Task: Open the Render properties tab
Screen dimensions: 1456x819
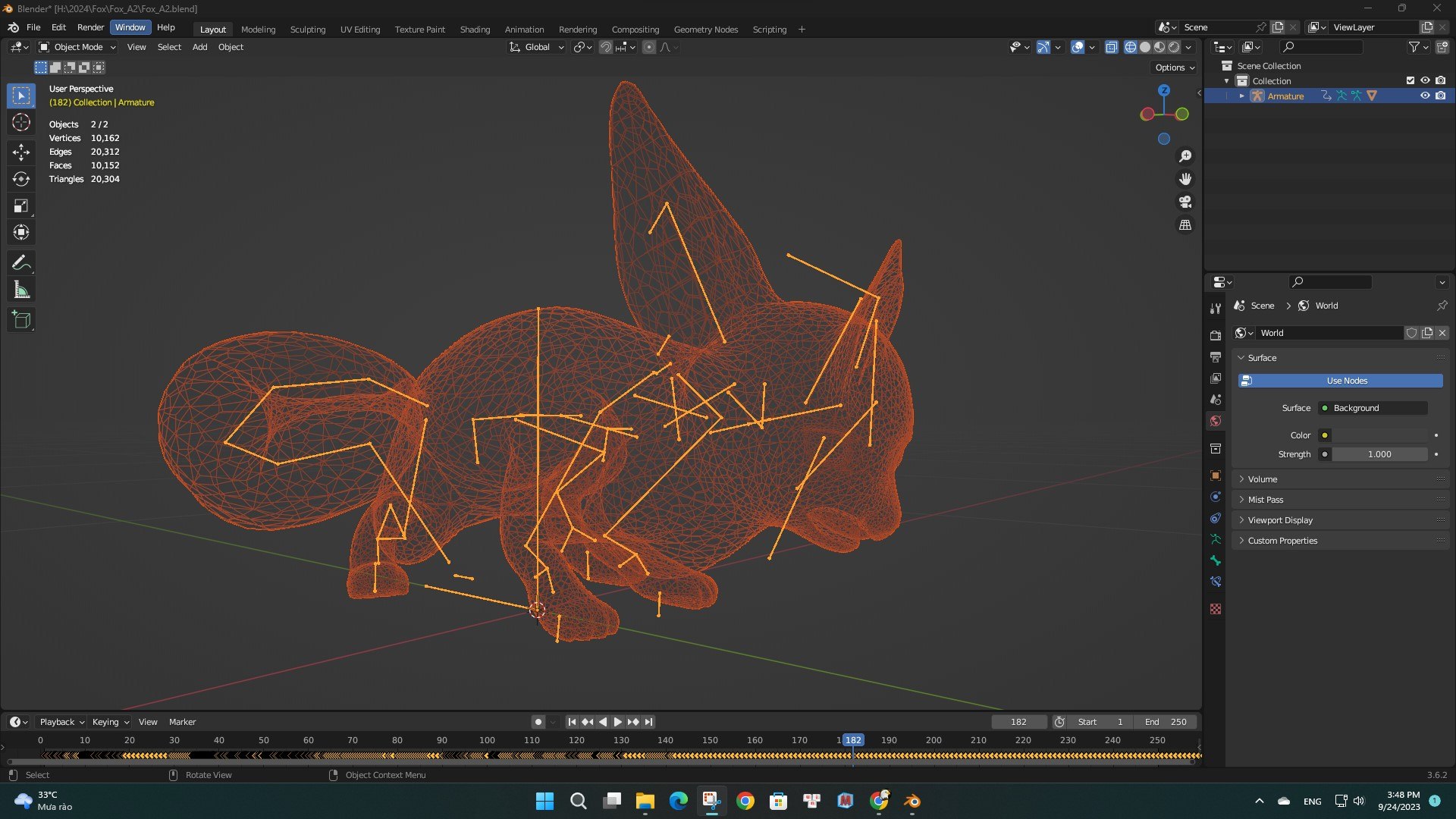Action: coord(1216,335)
